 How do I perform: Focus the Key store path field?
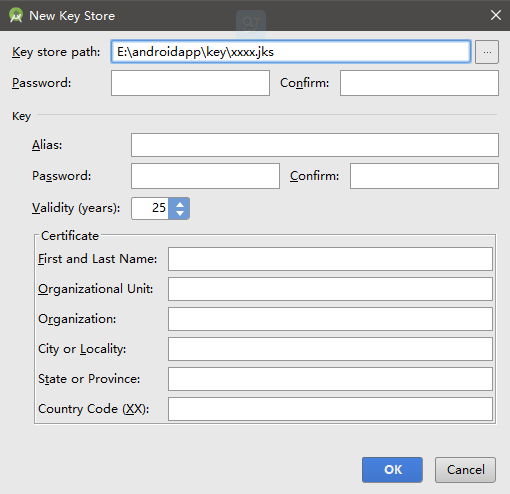291,52
